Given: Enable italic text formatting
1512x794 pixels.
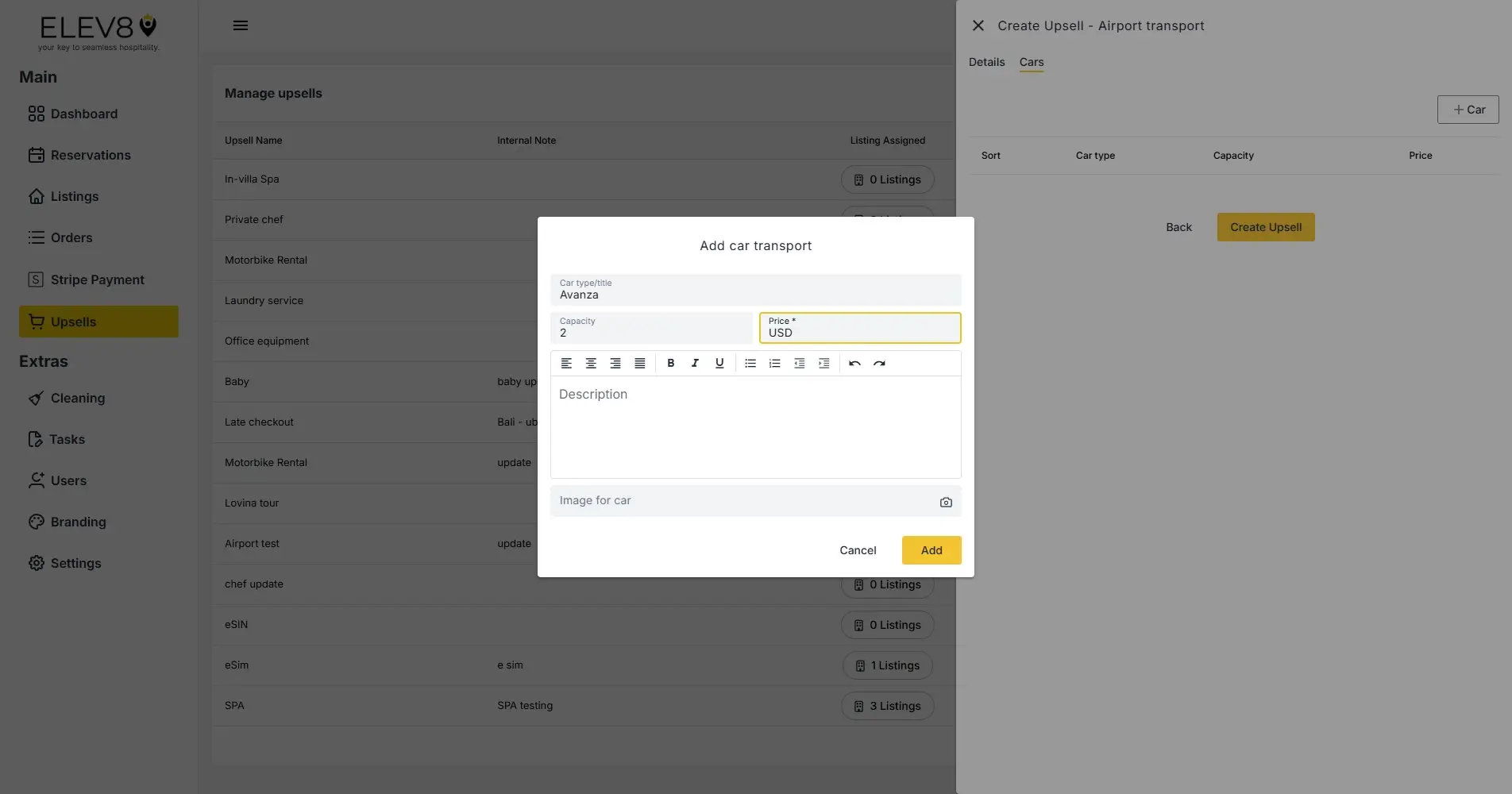Looking at the screenshot, I should click(x=695, y=363).
